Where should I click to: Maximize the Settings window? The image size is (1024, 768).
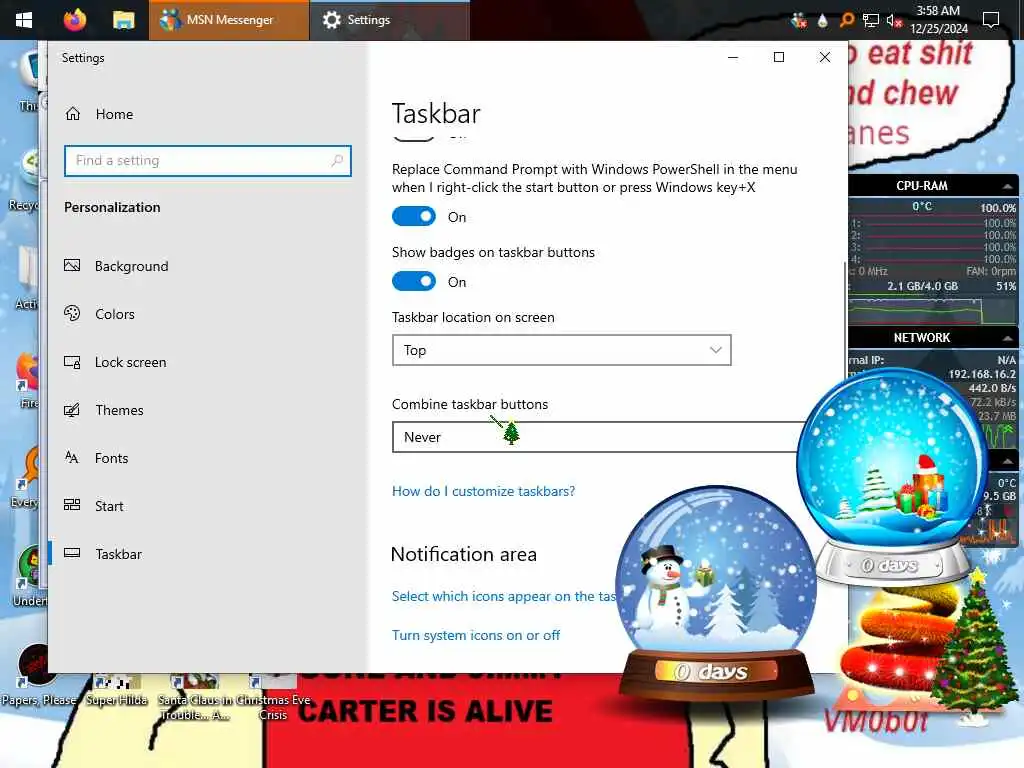tap(778, 57)
